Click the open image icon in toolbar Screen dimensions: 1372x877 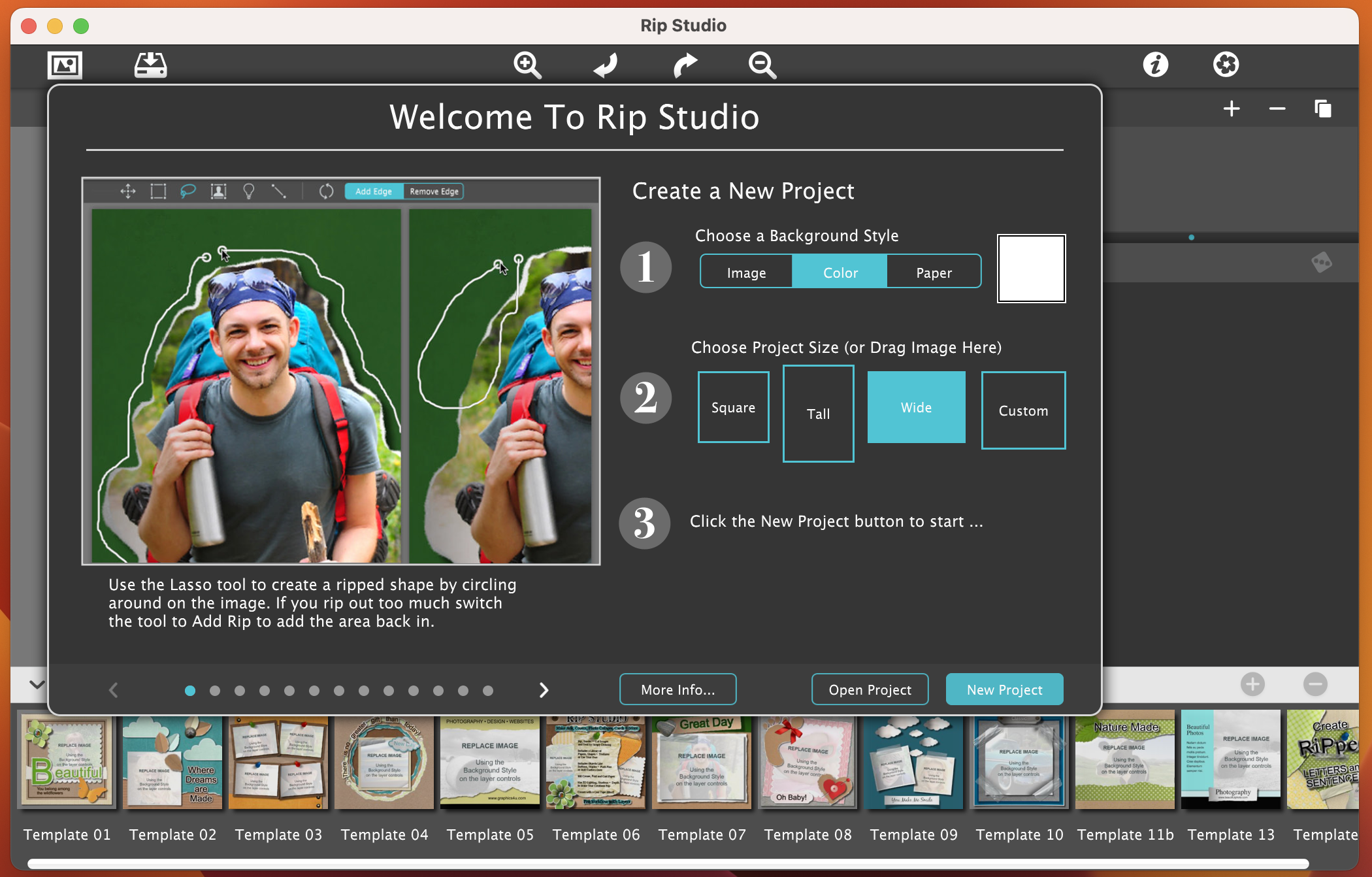(x=65, y=65)
